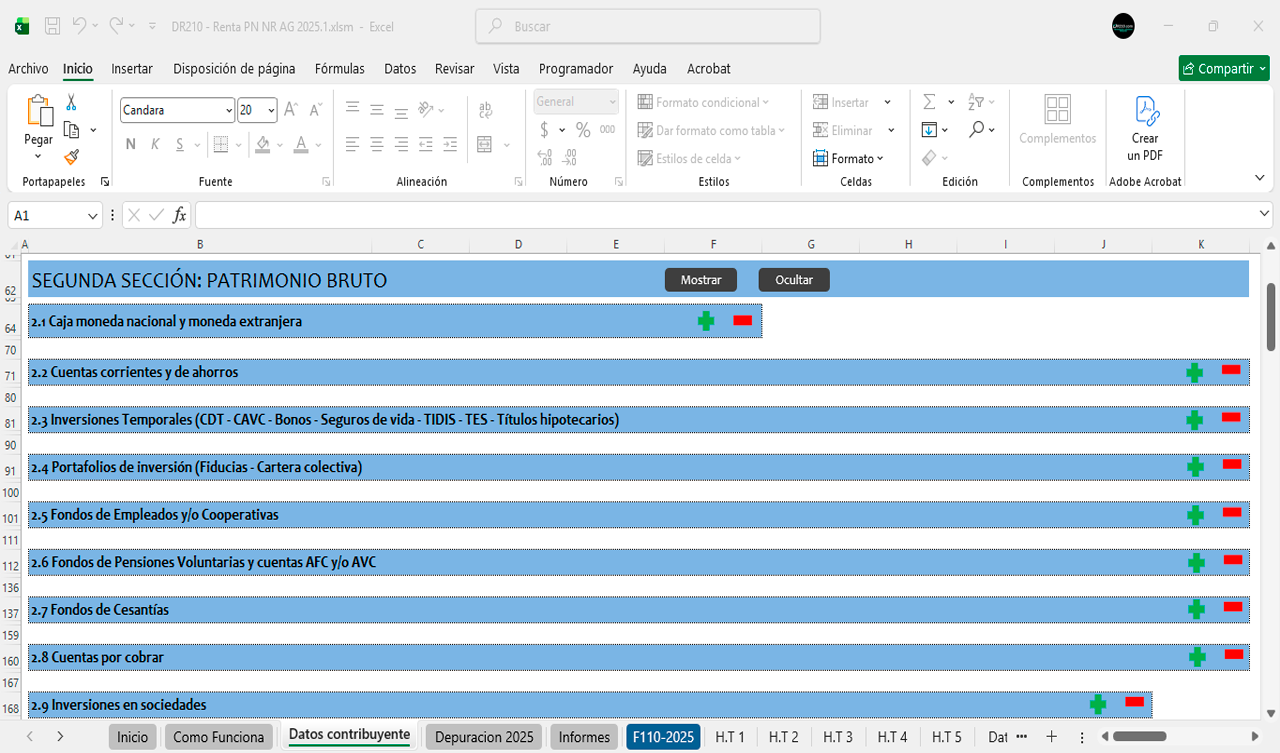The image size is (1280, 753).
Task: Click the Cut scissors icon
Action: (x=71, y=102)
